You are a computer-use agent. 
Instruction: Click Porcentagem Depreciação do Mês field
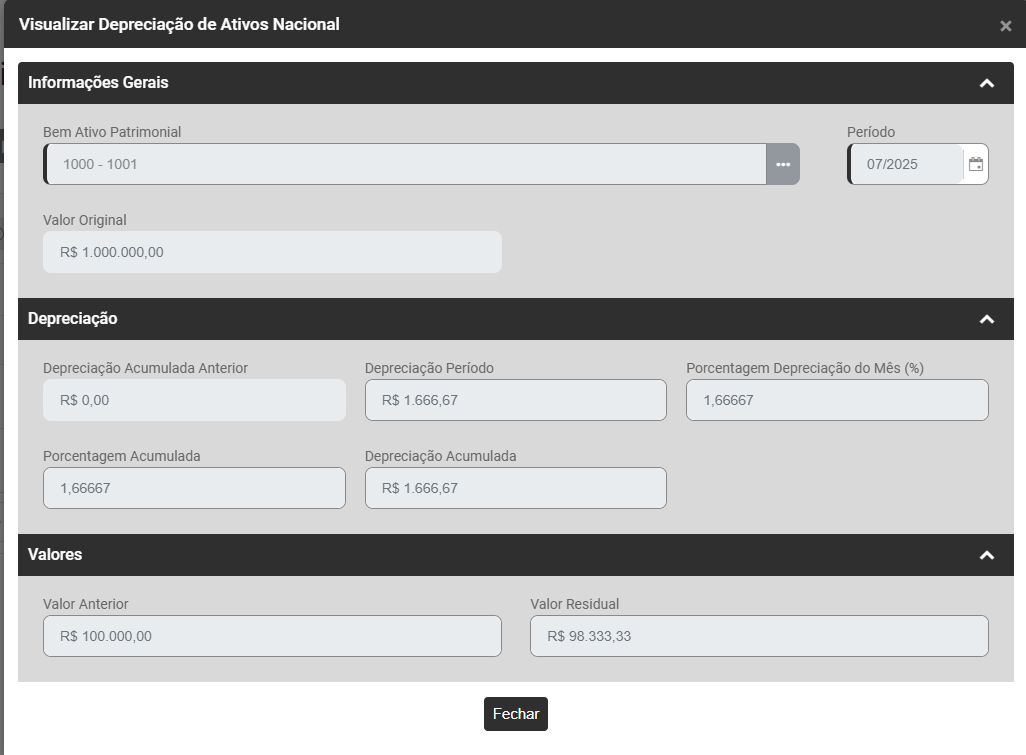[x=837, y=400]
